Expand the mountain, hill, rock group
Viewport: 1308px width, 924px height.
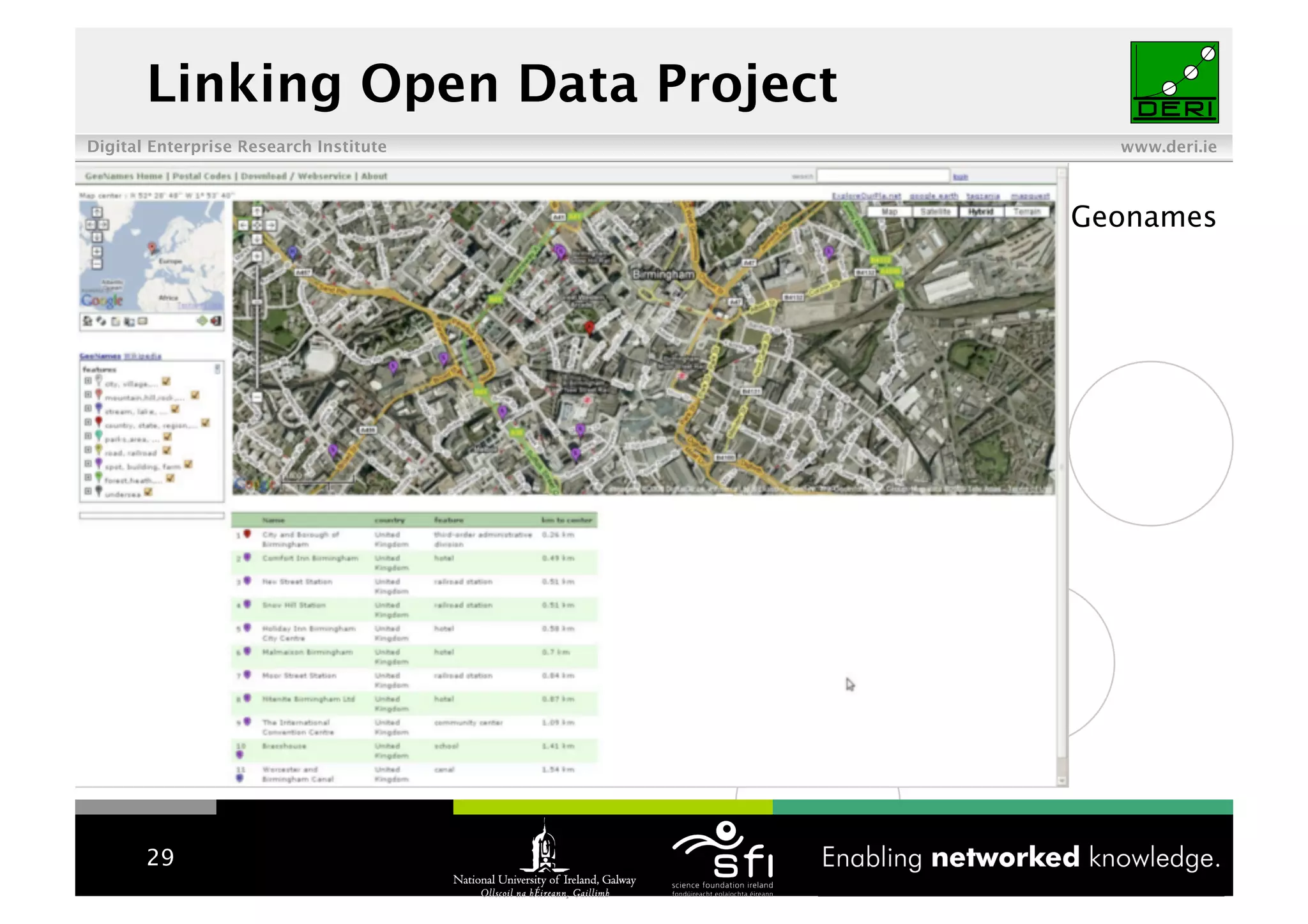point(88,395)
